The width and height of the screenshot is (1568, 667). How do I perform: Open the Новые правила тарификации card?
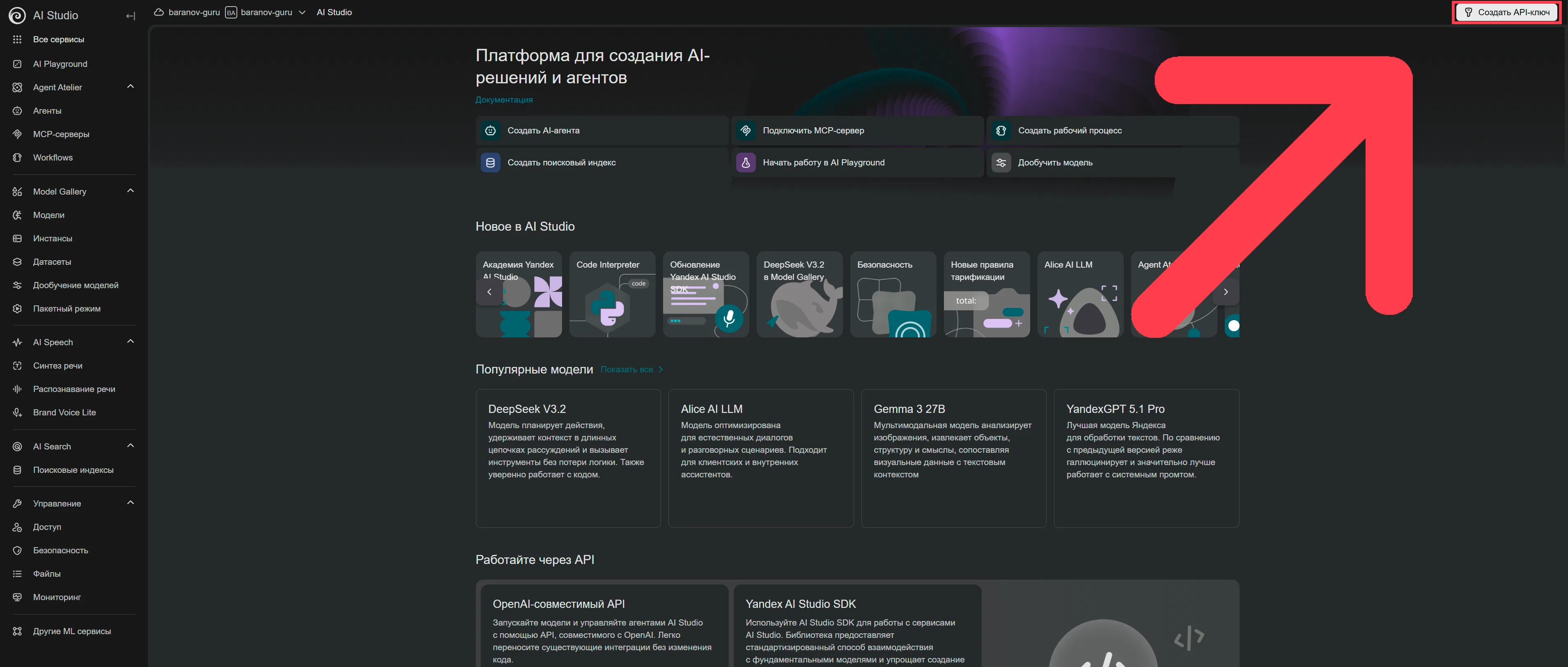[x=986, y=295]
